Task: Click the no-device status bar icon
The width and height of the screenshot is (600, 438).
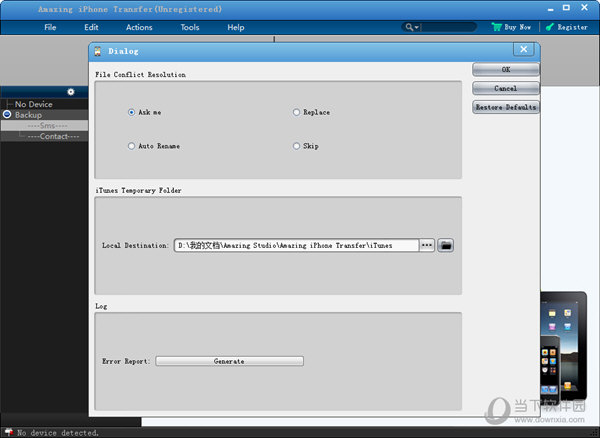Action: (9, 433)
